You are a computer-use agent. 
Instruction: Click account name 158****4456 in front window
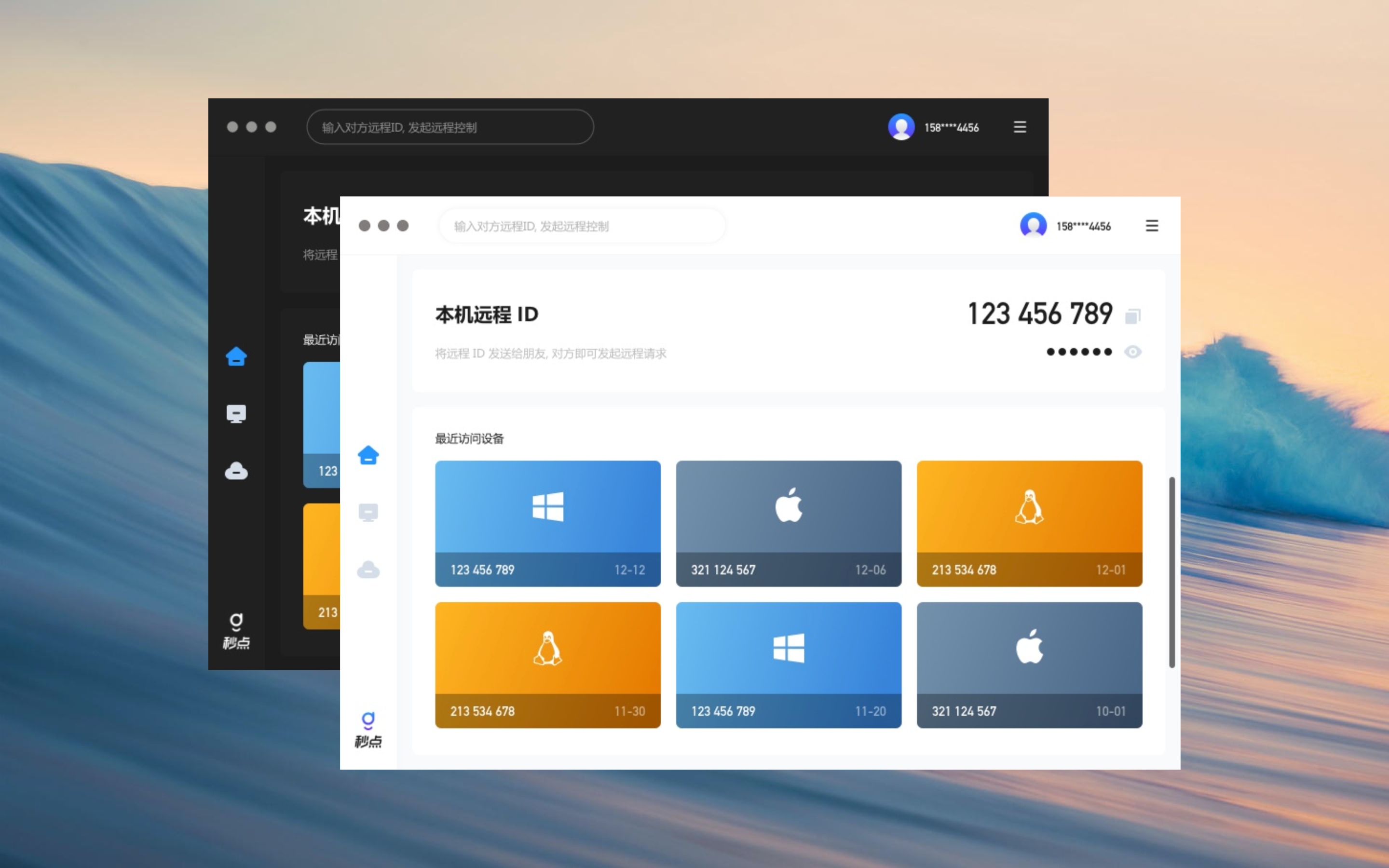[x=1084, y=226]
